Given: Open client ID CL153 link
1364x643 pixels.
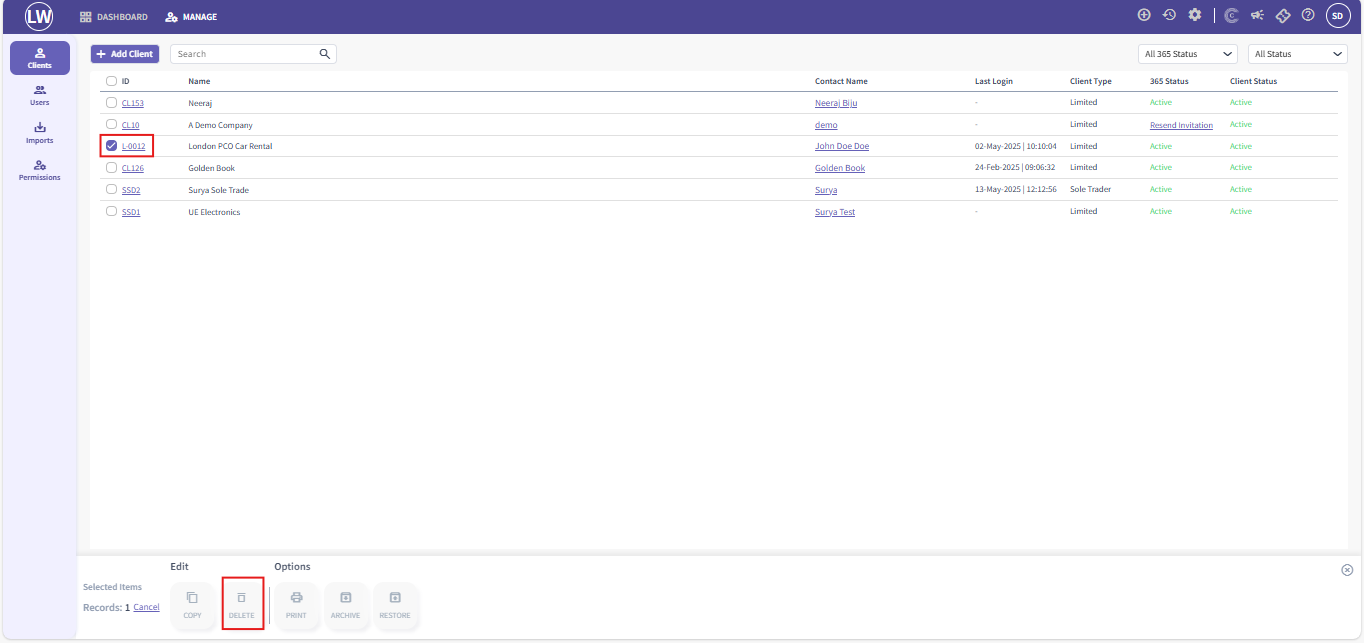Looking at the screenshot, I should point(133,103).
